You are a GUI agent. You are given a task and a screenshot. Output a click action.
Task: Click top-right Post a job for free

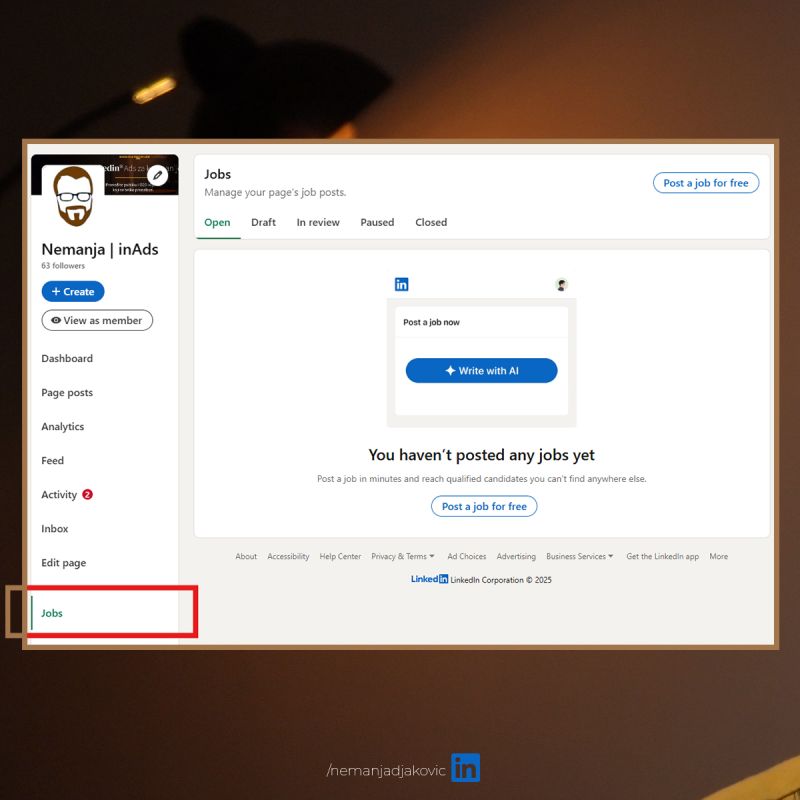point(705,183)
